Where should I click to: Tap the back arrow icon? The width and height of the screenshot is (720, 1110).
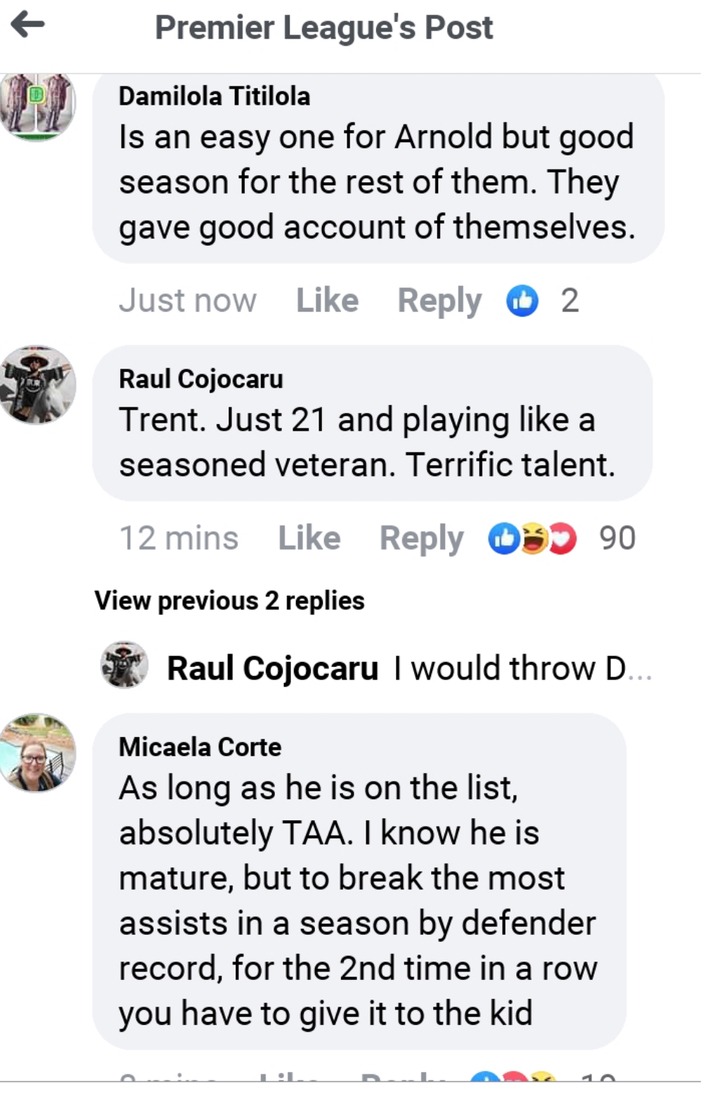coord(28,26)
